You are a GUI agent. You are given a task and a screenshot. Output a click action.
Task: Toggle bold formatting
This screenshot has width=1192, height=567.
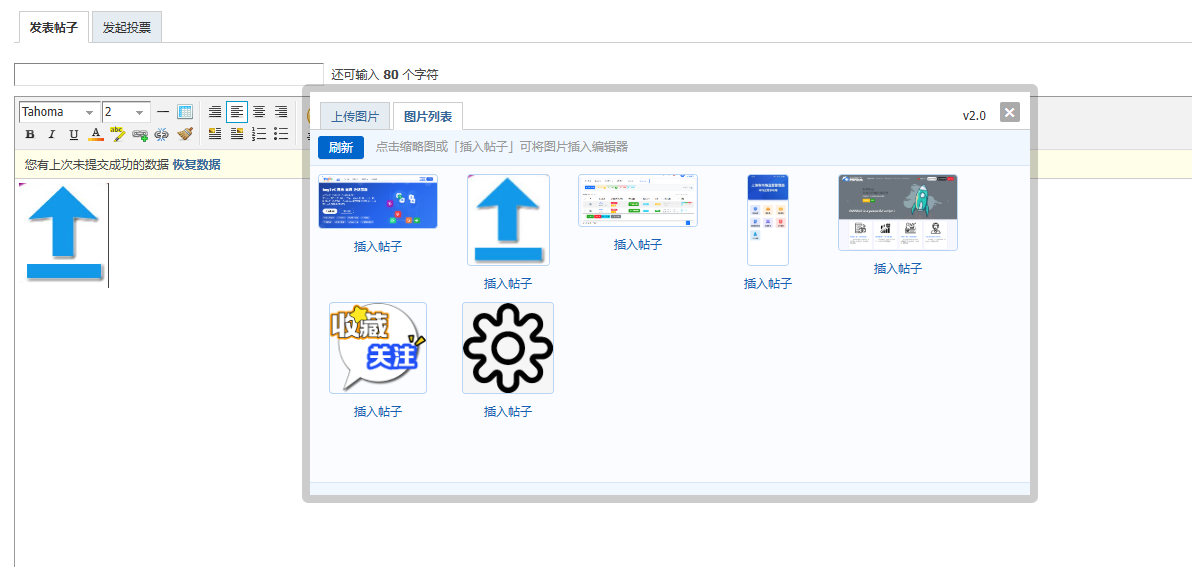30,135
